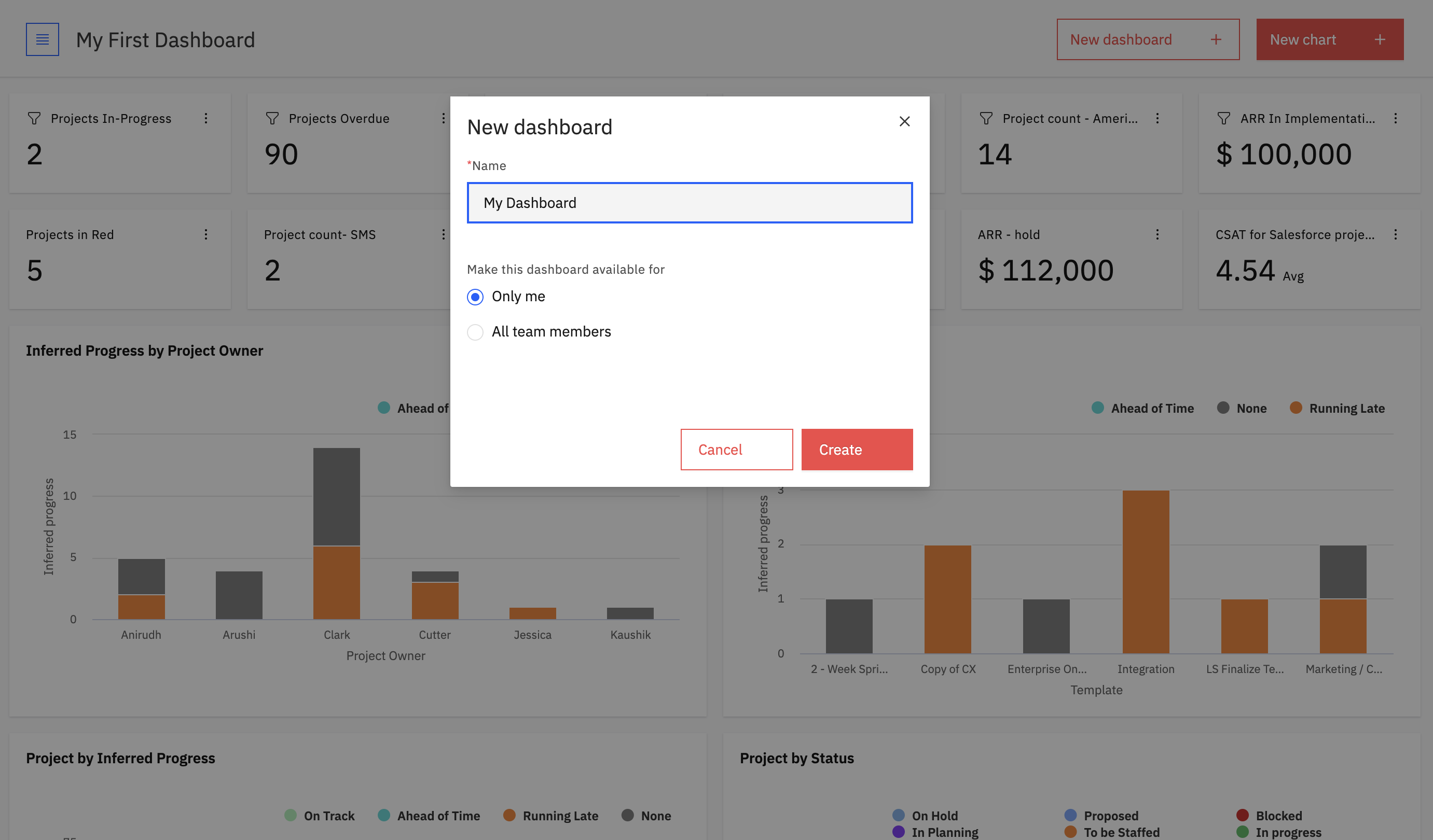Click the filter icon on Projects Overdue

[272, 118]
